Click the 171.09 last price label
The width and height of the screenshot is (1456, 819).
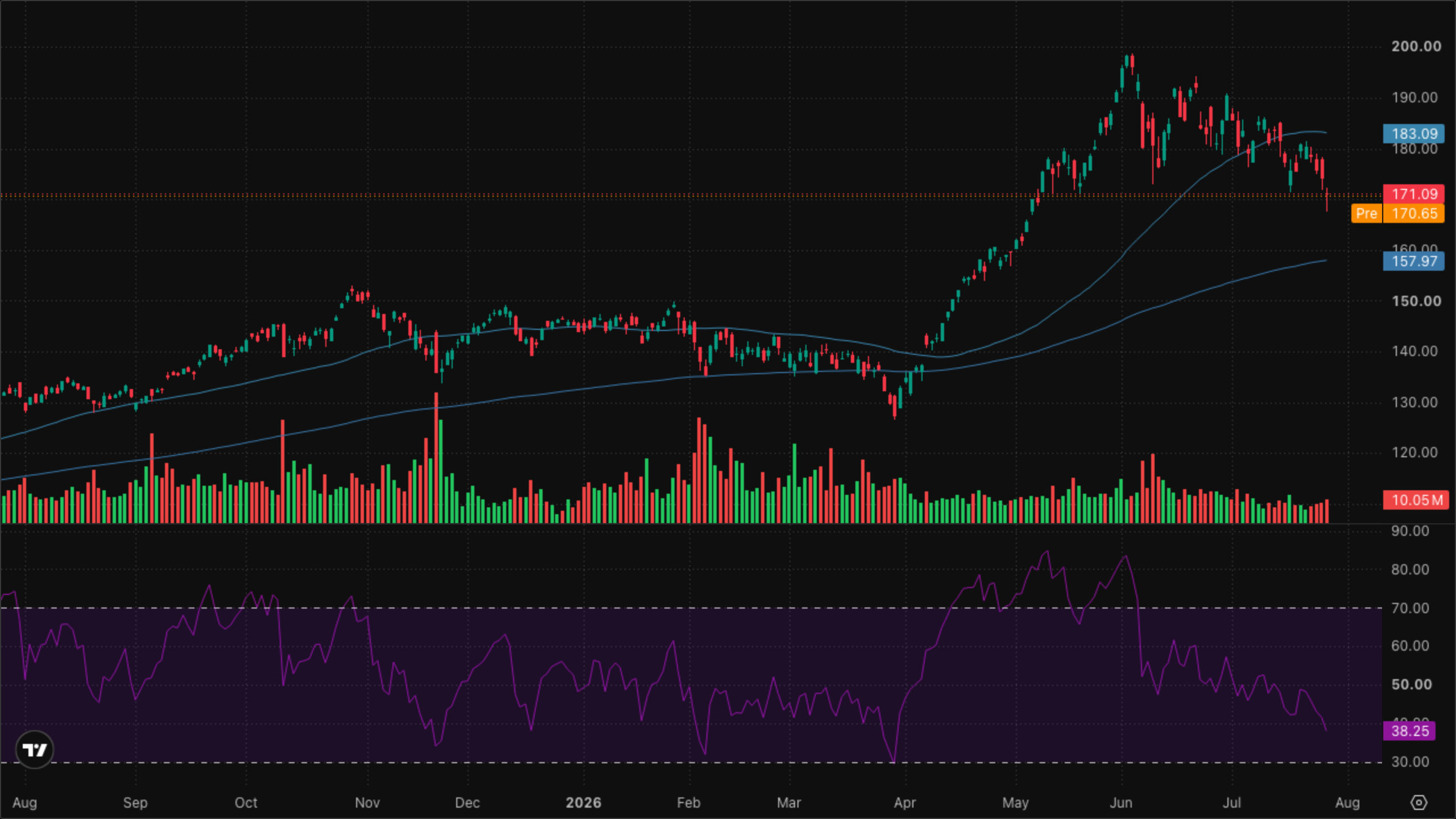point(1413,194)
